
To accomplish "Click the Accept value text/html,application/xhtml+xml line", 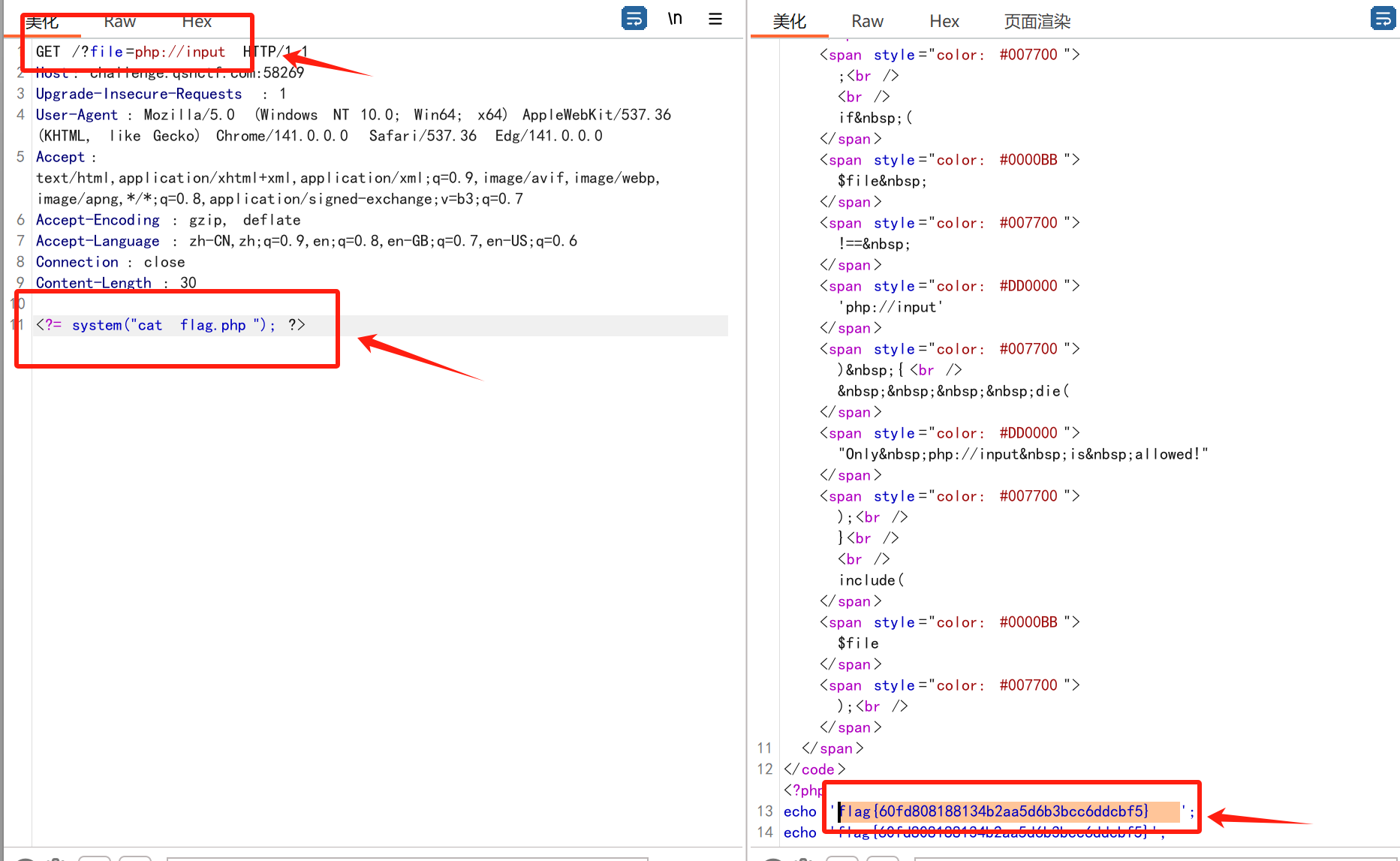I will 348,178.
